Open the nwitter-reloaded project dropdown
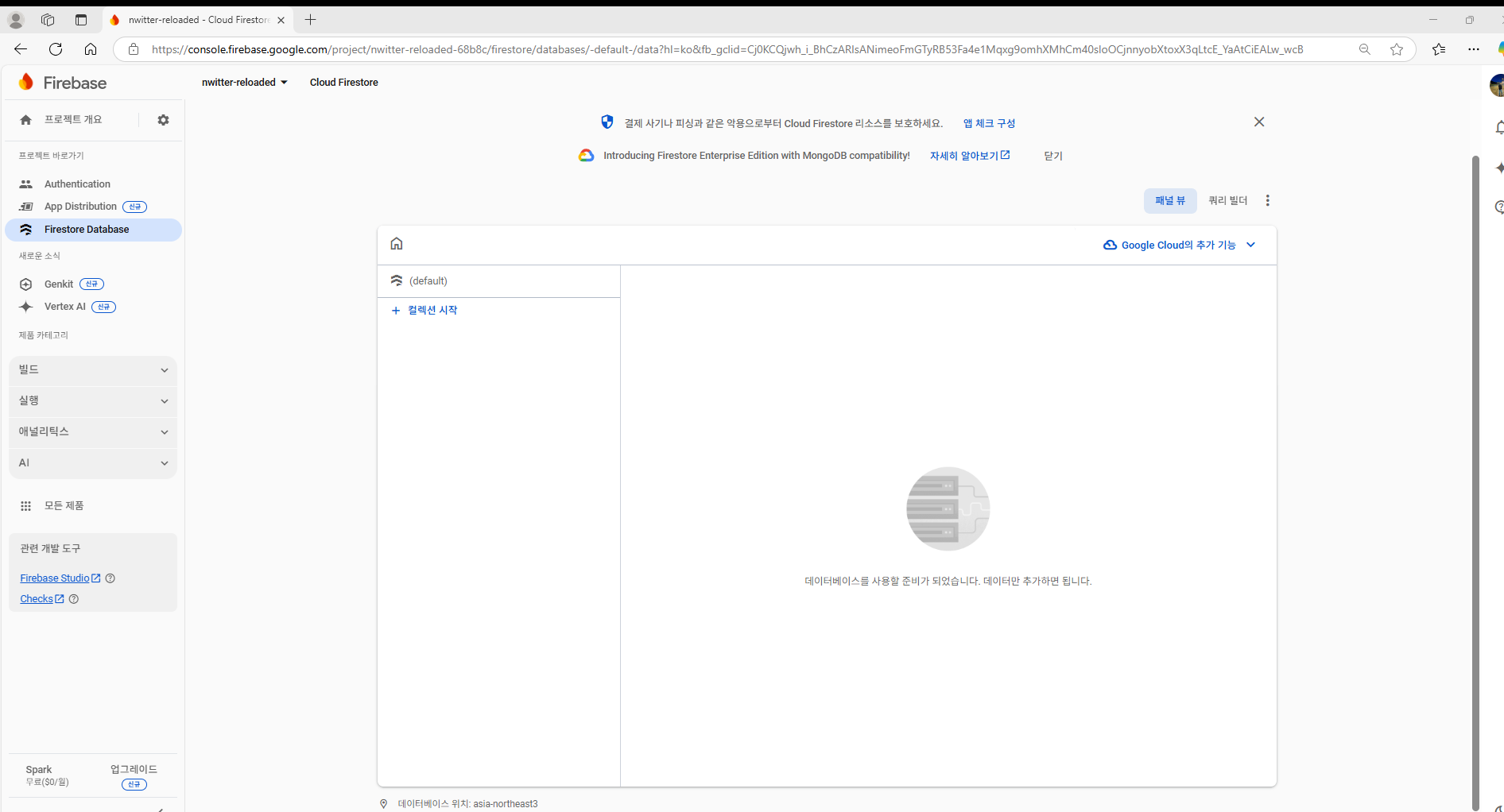1504x812 pixels. coord(245,83)
